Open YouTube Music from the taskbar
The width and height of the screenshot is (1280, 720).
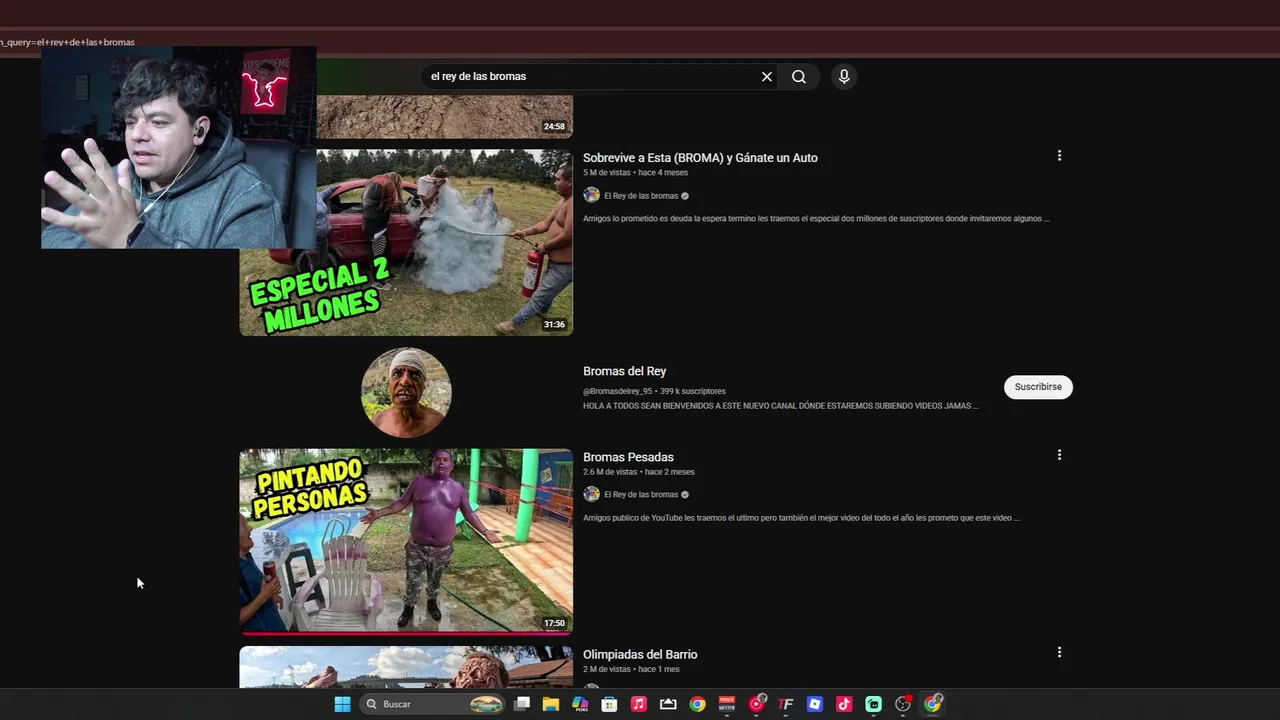click(757, 704)
